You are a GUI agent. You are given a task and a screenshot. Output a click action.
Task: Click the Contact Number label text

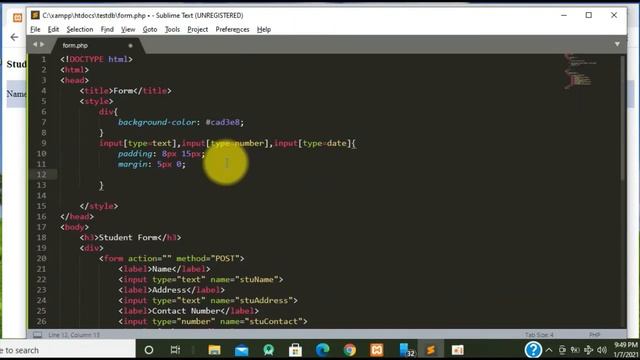(186, 311)
